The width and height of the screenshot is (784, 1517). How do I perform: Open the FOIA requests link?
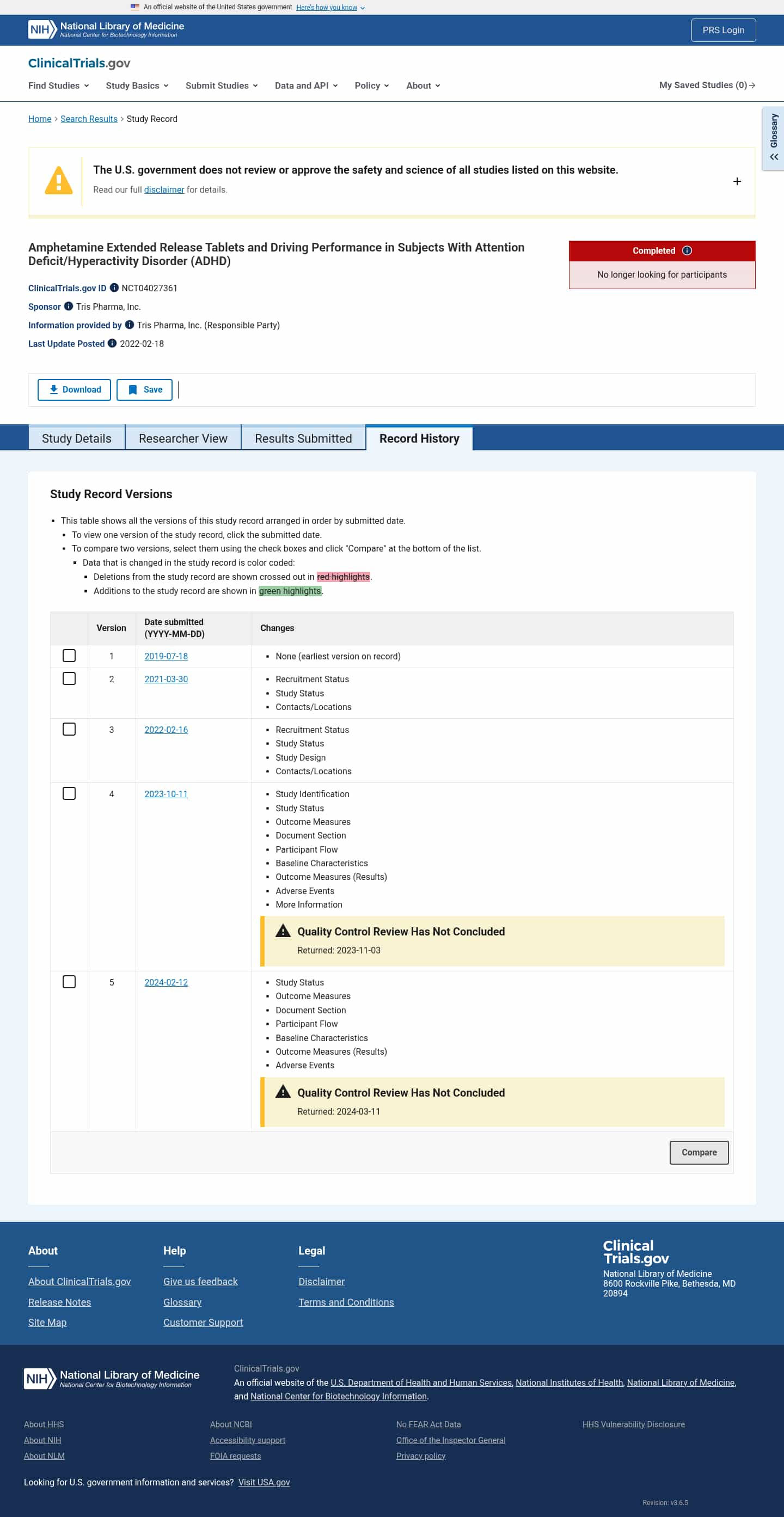235,1456
